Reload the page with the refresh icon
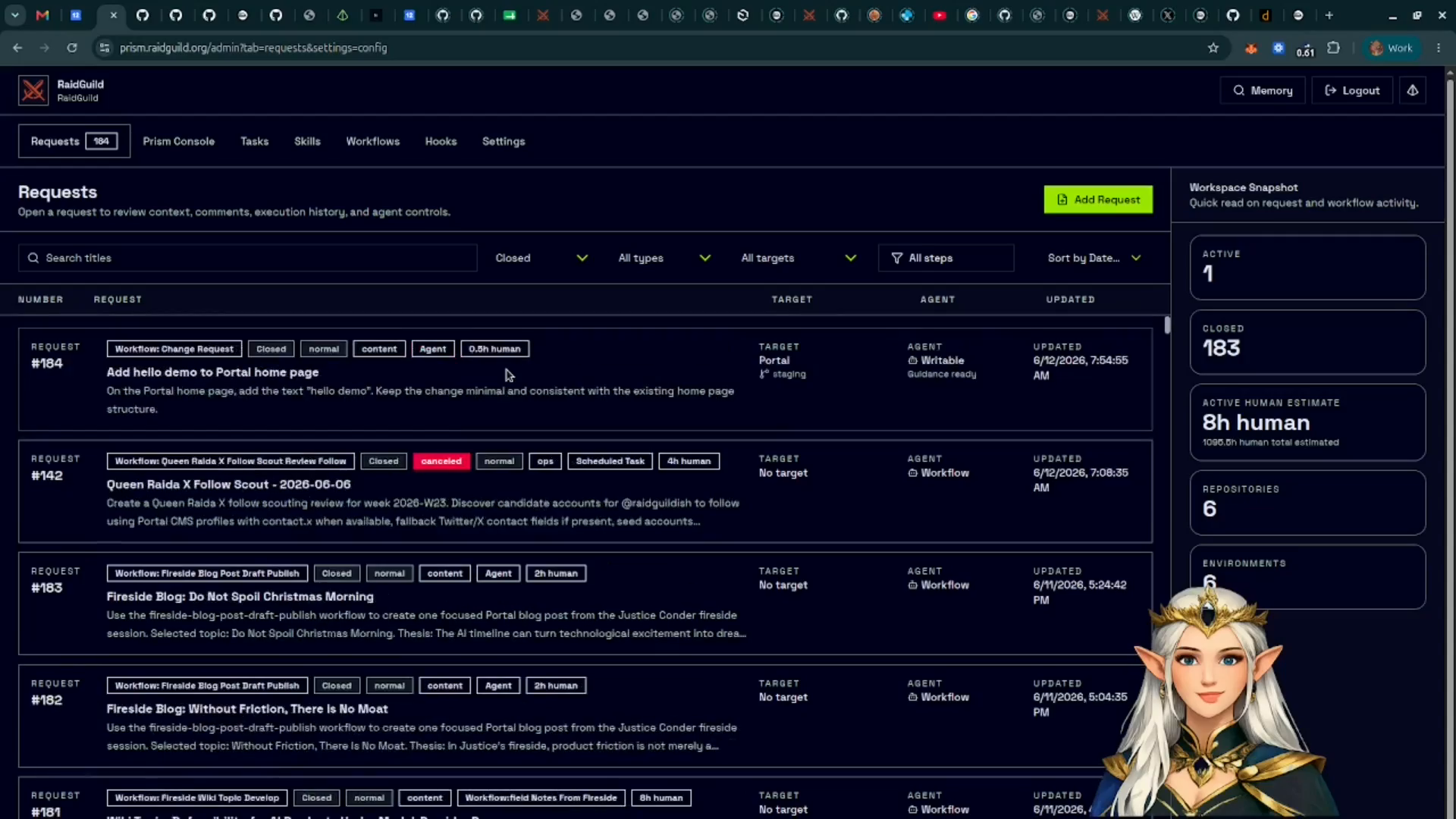Screen dimensions: 1456x819 pos(72,48)
